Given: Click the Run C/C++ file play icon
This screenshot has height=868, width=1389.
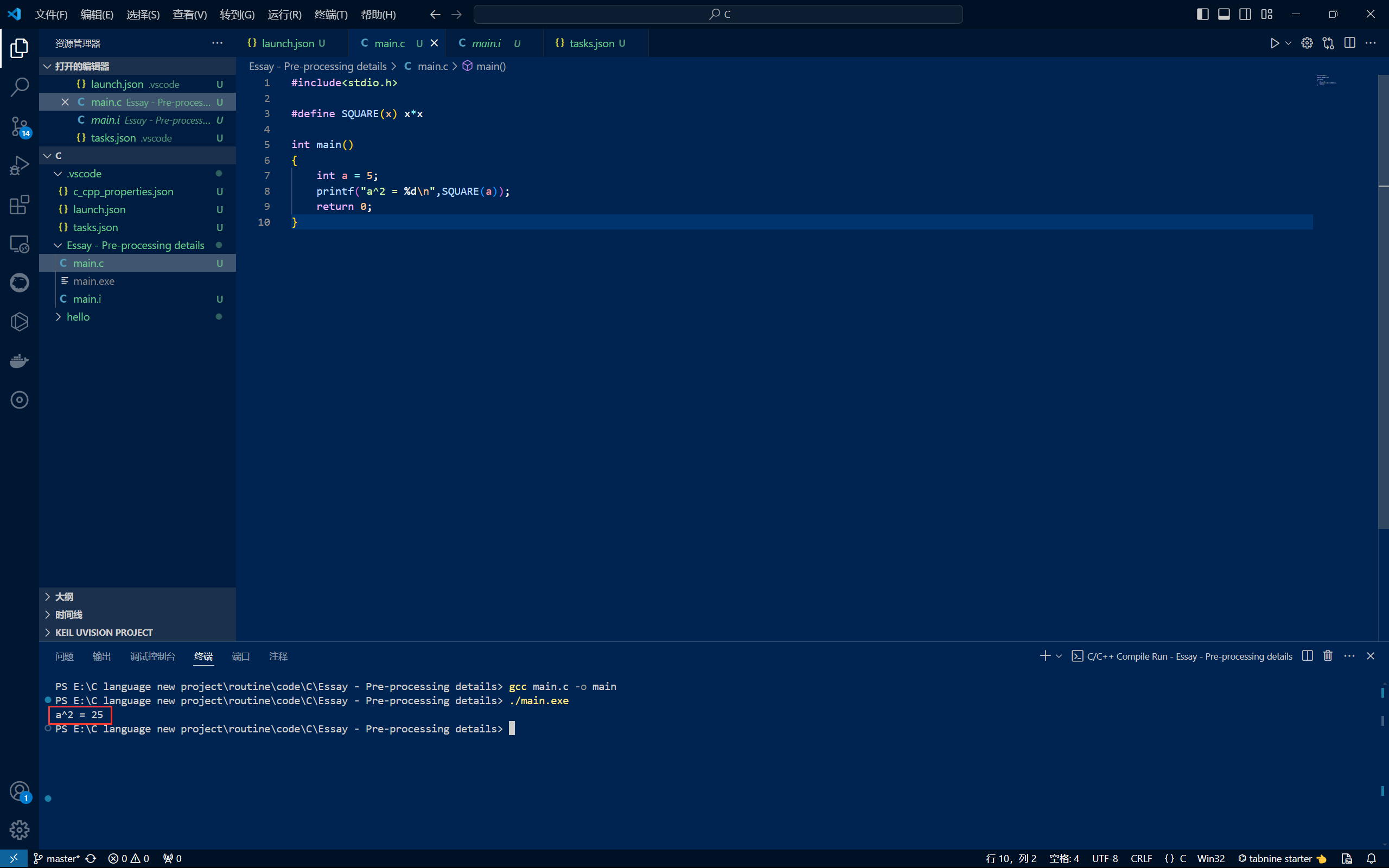Looking at the screenshot, I should (x=1274, y=43).
